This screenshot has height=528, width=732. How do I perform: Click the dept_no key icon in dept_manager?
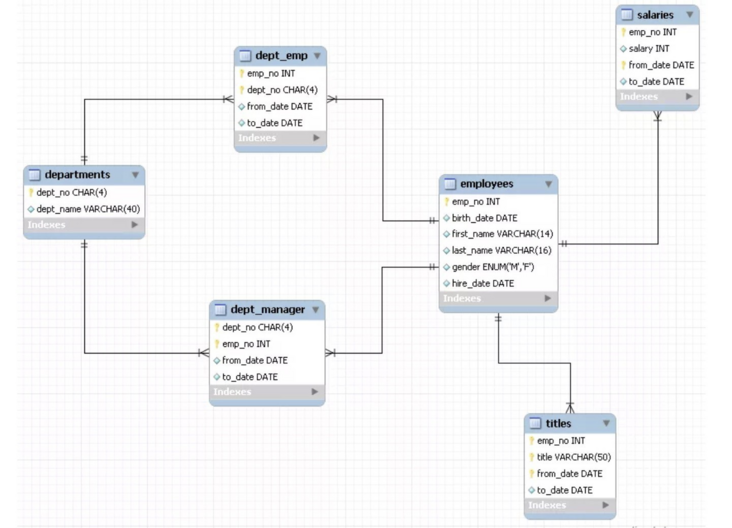217,327
